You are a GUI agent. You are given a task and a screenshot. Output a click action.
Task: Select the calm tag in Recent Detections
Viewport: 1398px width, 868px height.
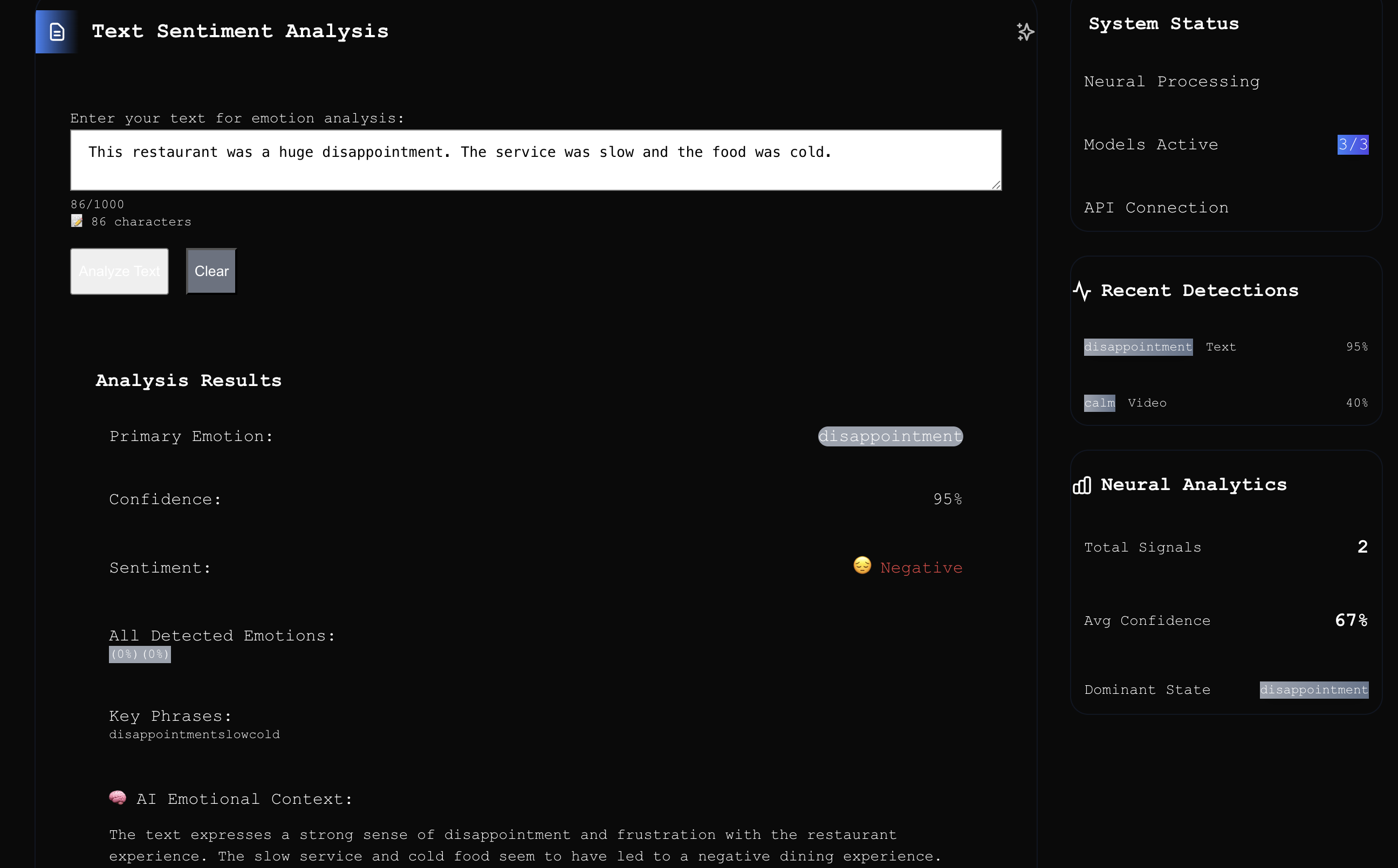pos(1099,403)
